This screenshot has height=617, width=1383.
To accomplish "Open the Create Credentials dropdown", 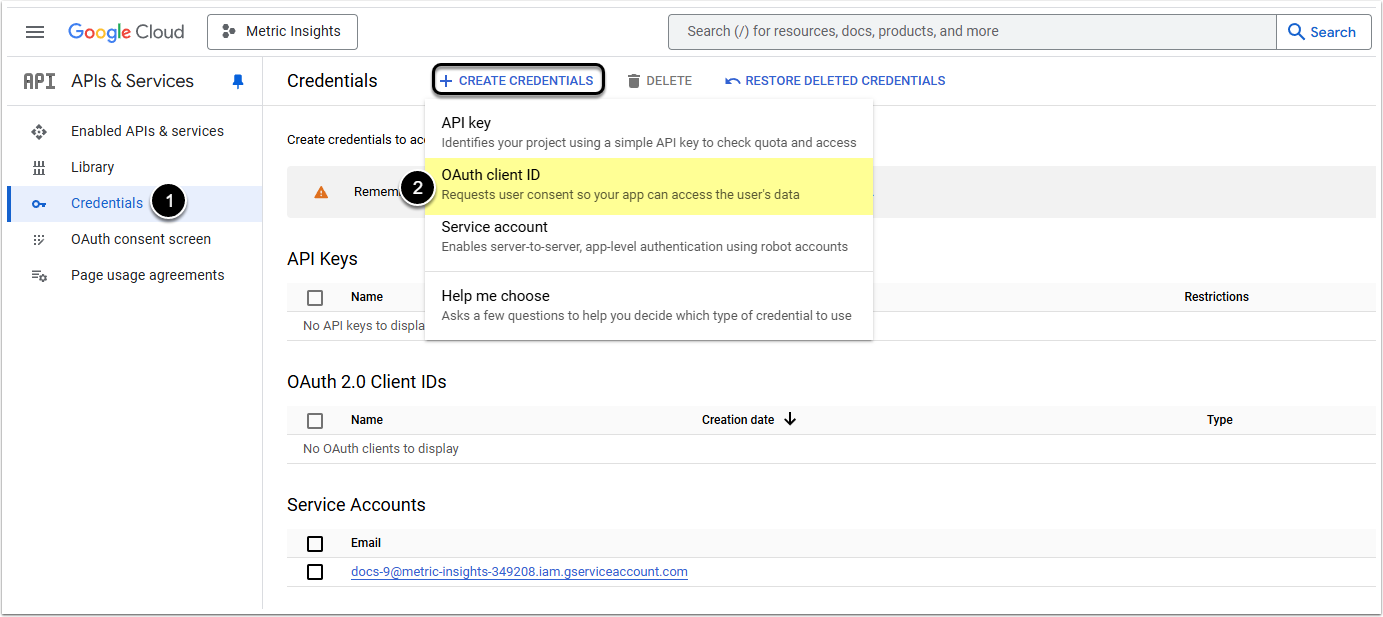I will [x=518, y=81].
